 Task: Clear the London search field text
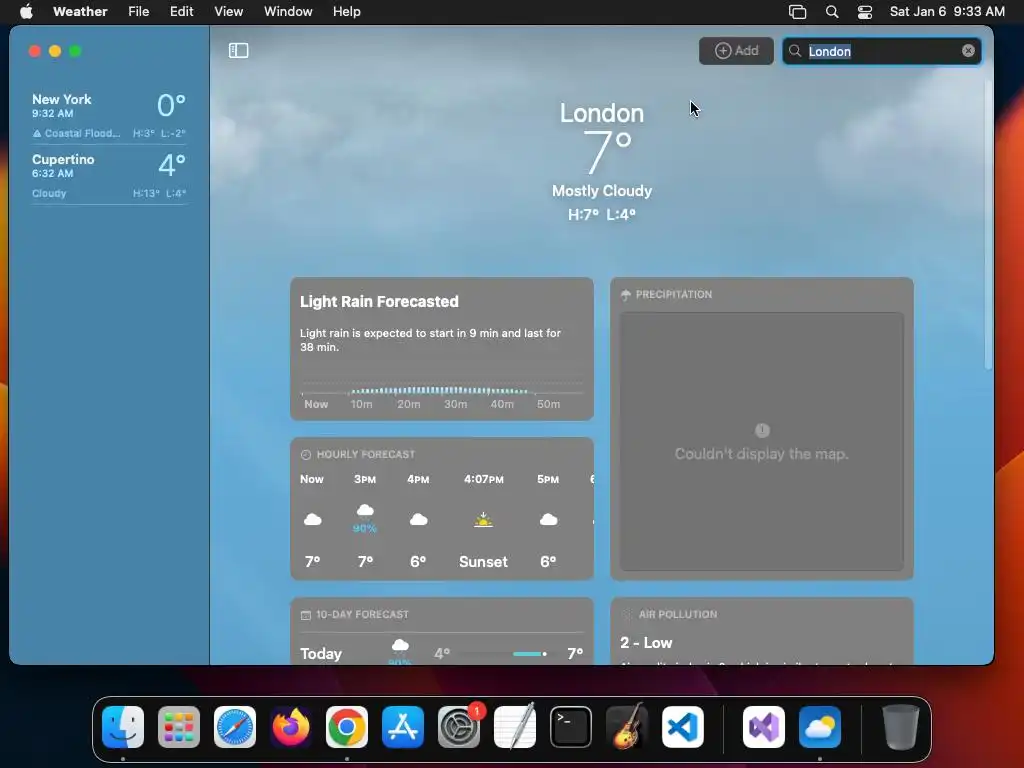click(968, 51)
